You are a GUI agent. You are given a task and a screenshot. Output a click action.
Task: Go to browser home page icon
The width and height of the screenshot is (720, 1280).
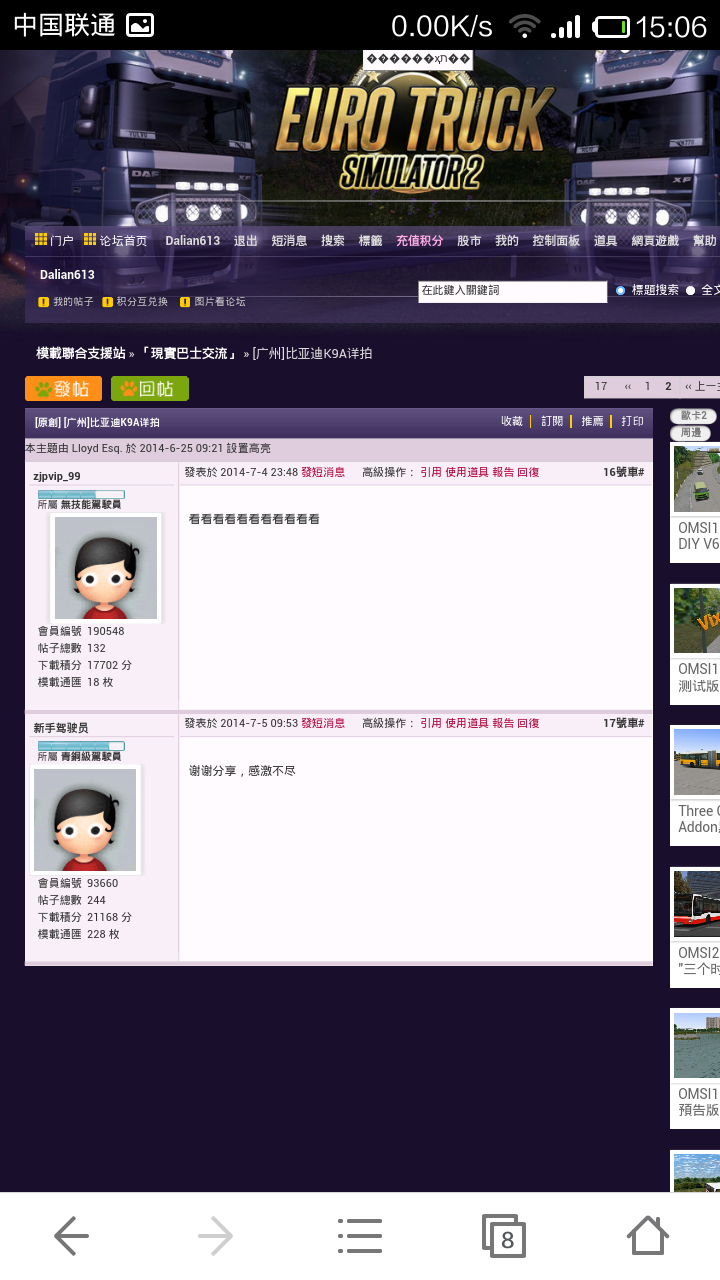pos(647,1235)
